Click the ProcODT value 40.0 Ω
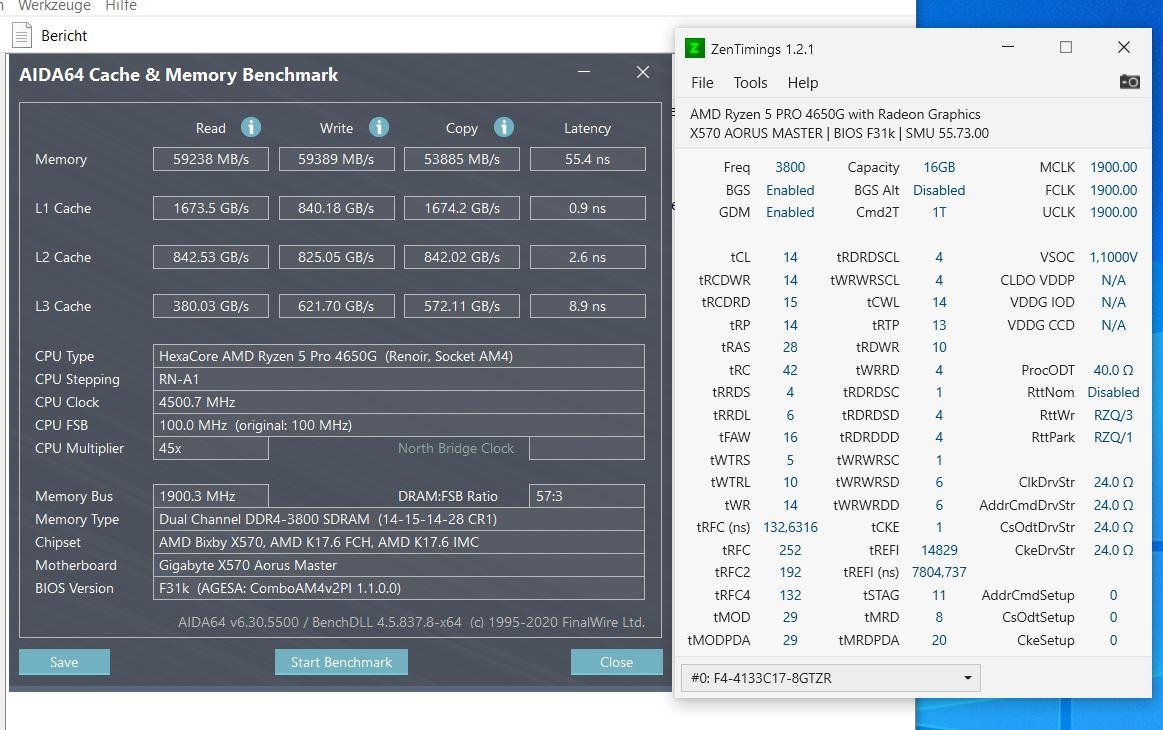This screenshot has width=1163, height=730. click(1113, 370)
